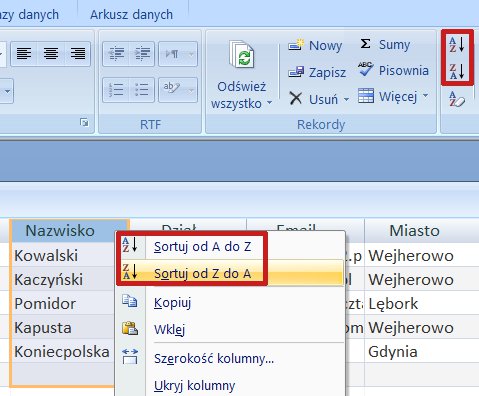Clear all sorts with eraser icon
Image resolution: width=479 pixels, height=396 pixels.
[x=457, y=99]
